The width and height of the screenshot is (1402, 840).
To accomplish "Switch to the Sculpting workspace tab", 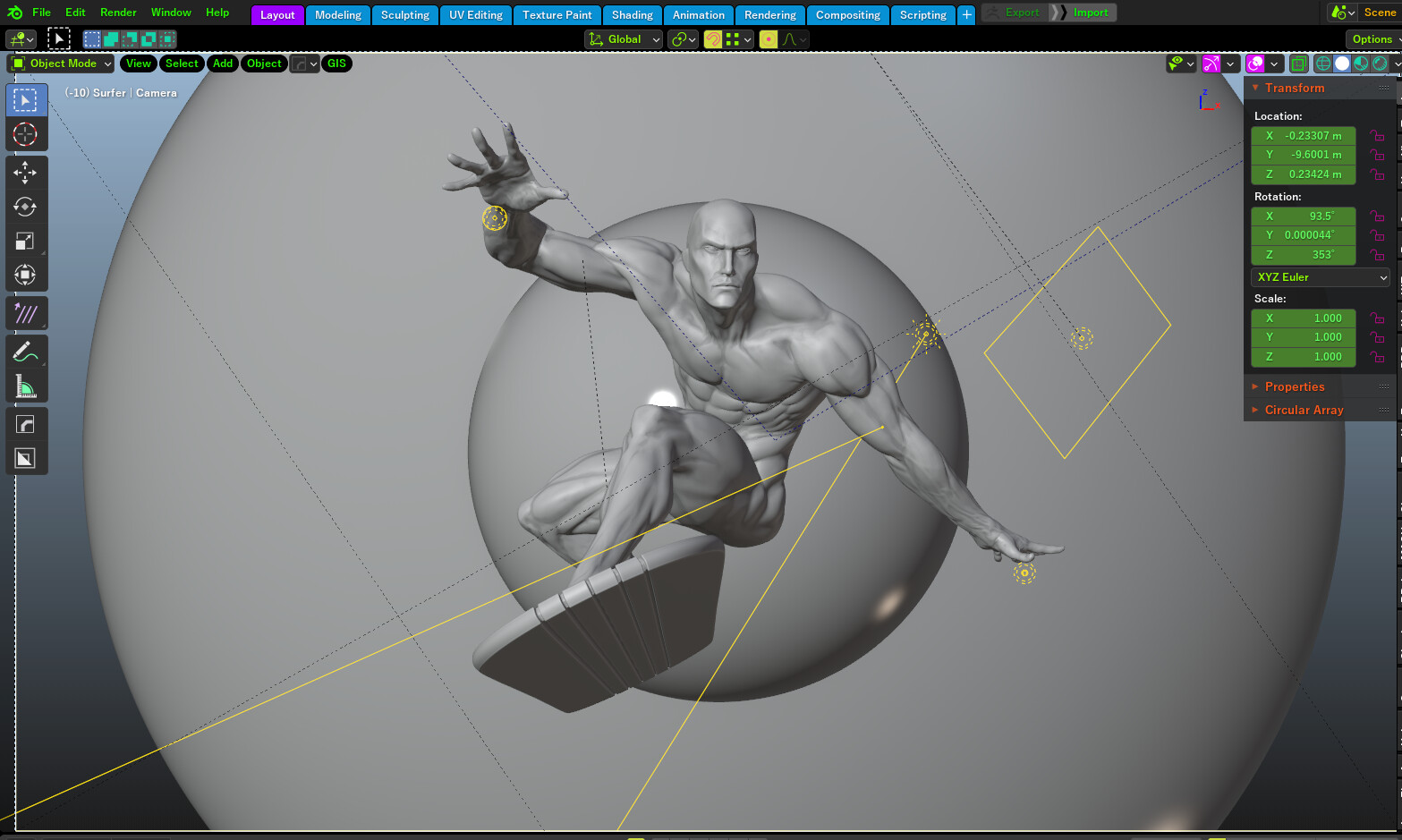I will click(x=404, y=15).
